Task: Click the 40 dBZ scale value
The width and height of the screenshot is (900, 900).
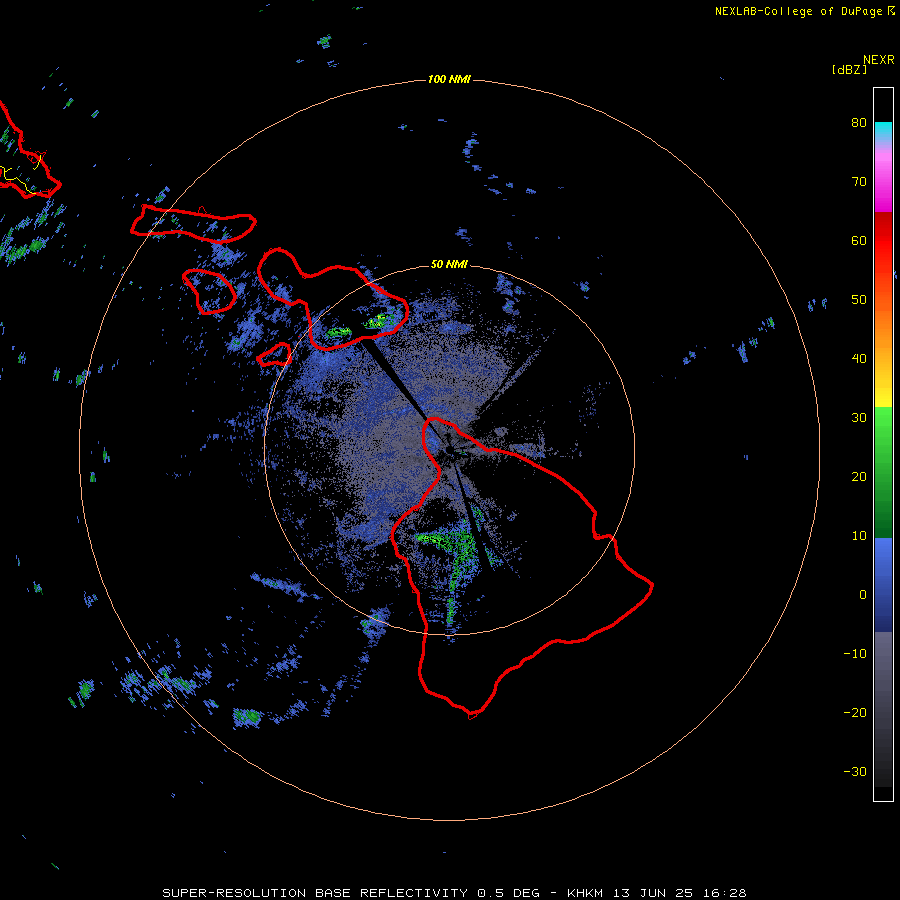Action: click(x=859, y=359)
